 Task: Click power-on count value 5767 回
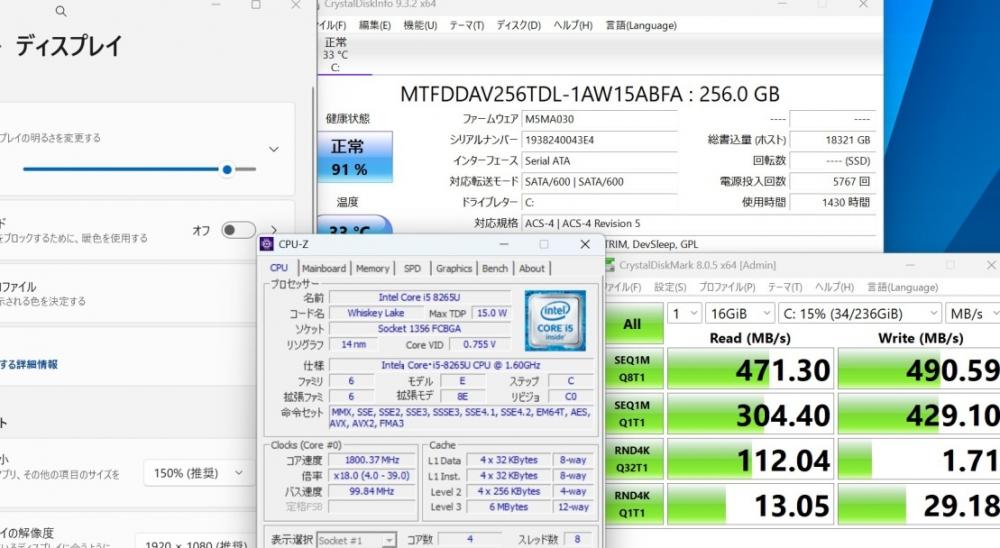click(832, 182)
